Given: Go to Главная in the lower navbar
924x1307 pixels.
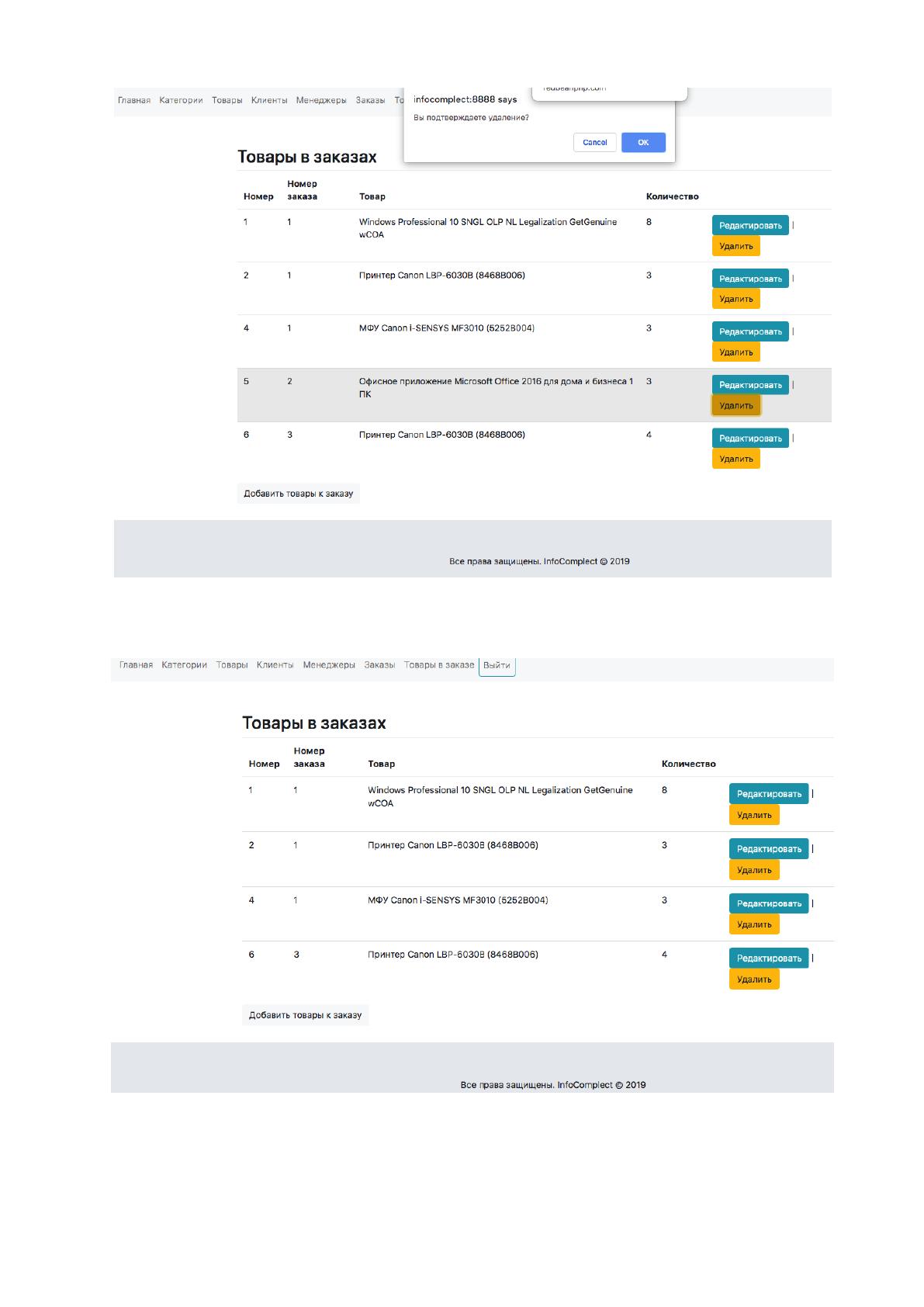Looking at the screenshot, I should 136,665.
